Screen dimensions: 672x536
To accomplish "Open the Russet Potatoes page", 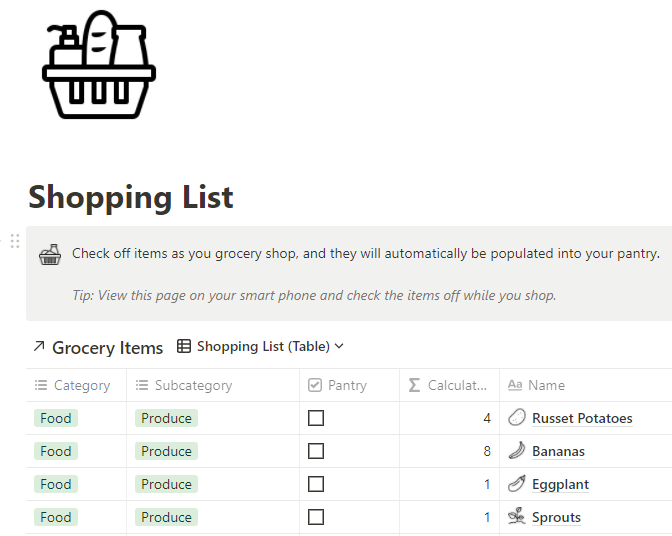I will click(582, 418).
